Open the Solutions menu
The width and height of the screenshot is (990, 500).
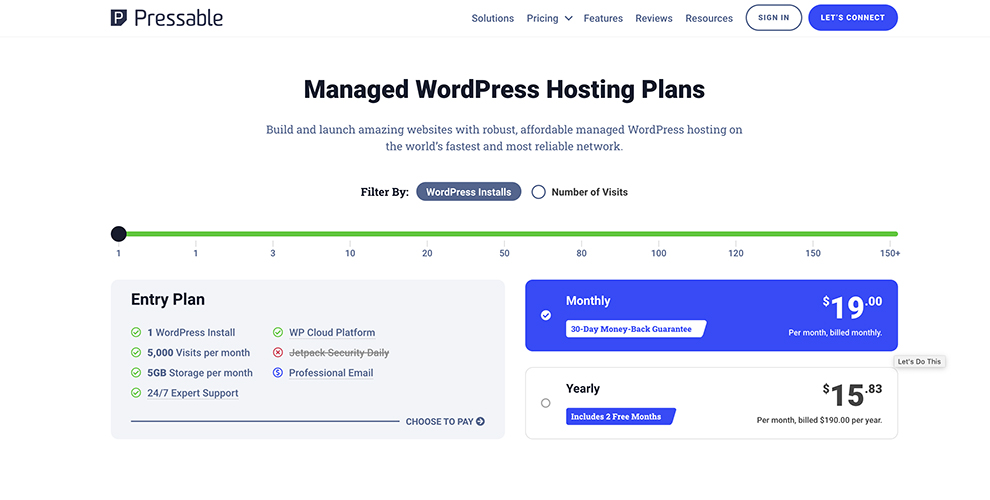(x=492, y=18)
